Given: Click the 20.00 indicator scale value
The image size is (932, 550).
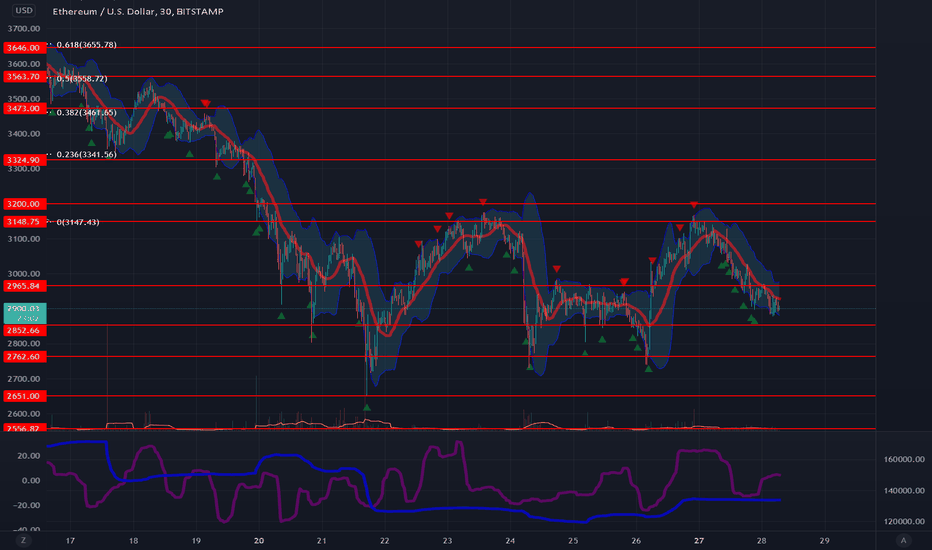Looking at the screenshot, I should click(x=29, y=456).
